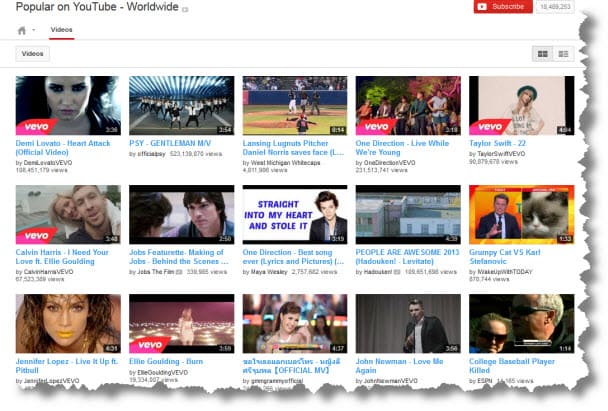Click the subscriber count box
The height and width of the screenshot is (411, 608).
[x=555, y=7]
